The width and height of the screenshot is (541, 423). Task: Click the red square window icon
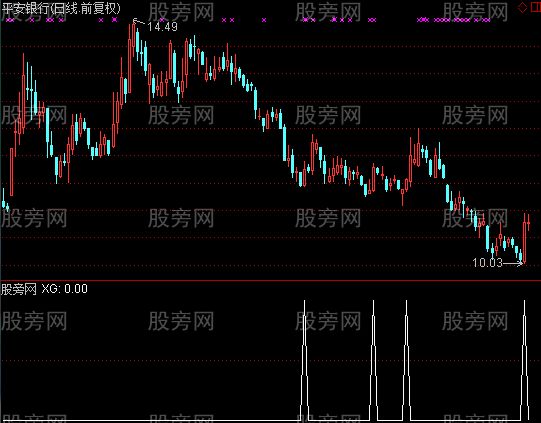tap(536, 7)
